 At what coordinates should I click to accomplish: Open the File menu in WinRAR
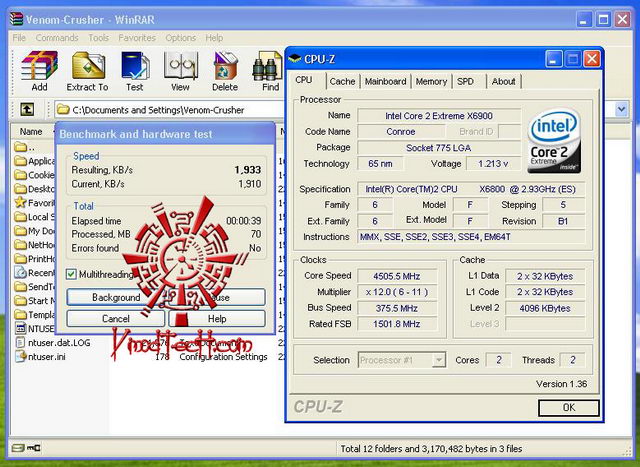click(19, 38)
